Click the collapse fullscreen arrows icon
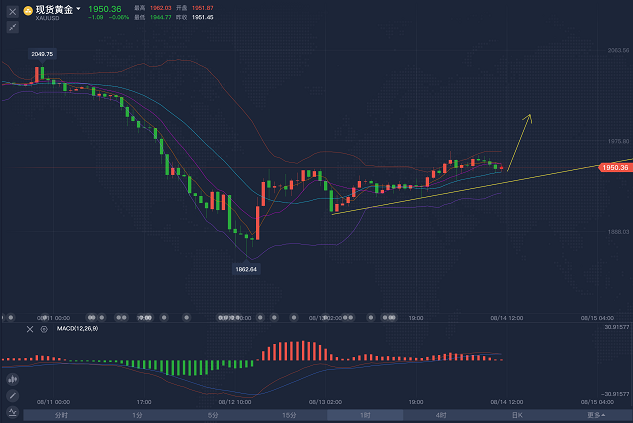Image resolution: width=633 pixels, height=423 pixels. coord(12,30)
